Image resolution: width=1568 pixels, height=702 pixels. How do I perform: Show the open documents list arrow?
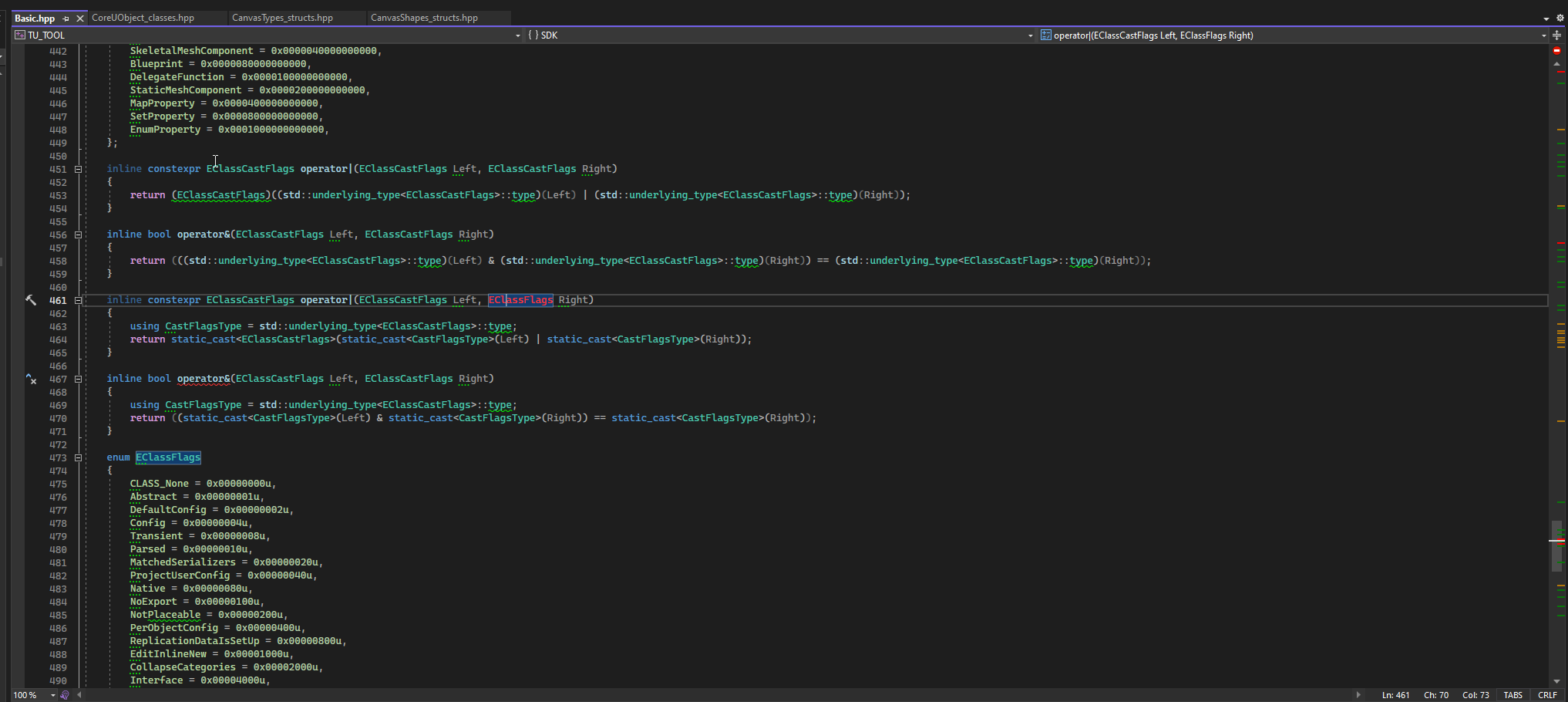[x=1546, y=19]
